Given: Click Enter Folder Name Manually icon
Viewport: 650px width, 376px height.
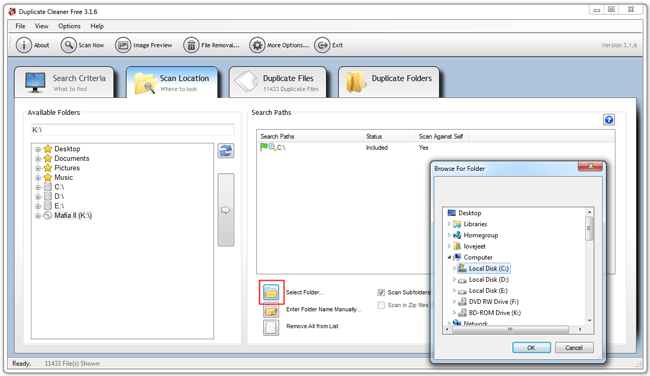Looking at the screenshot, I should [x=271, y=310].
